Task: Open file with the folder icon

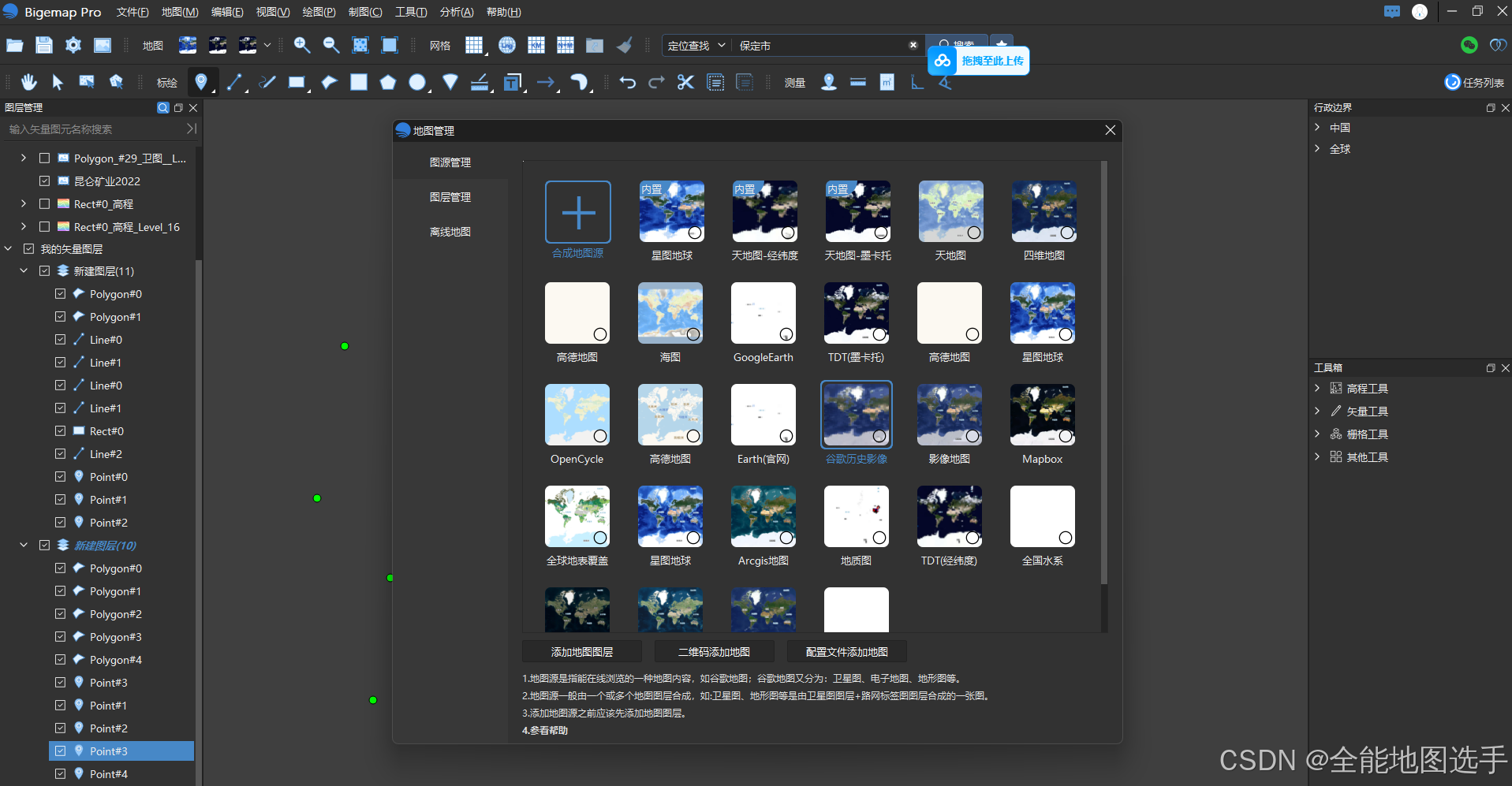Action: (x=14, y=45)
